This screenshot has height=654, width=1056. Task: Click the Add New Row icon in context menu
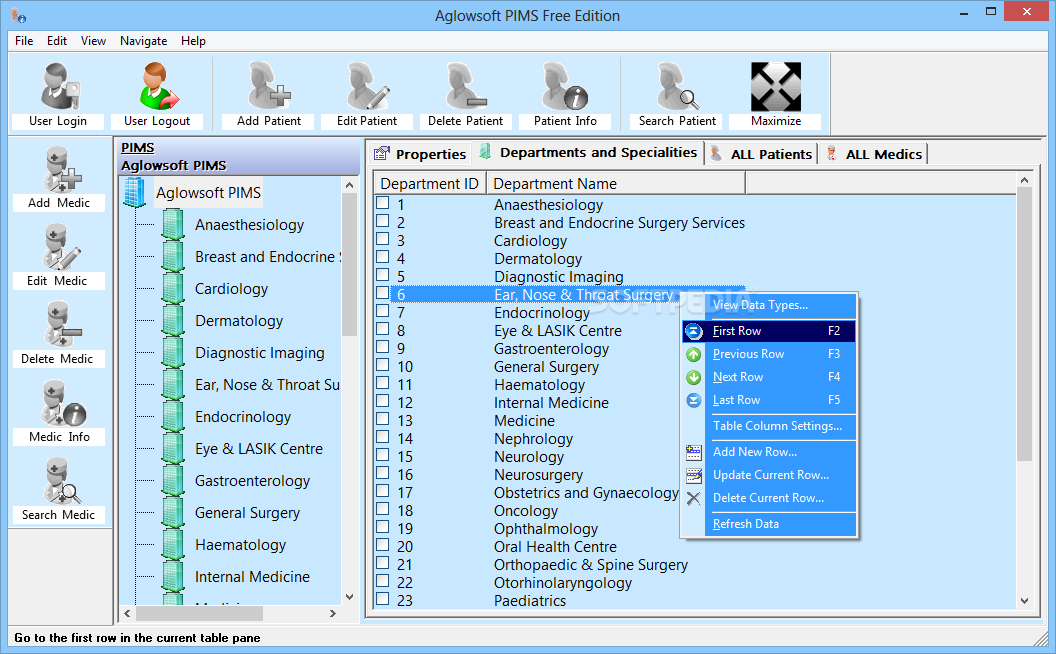(x=694, y=452)
